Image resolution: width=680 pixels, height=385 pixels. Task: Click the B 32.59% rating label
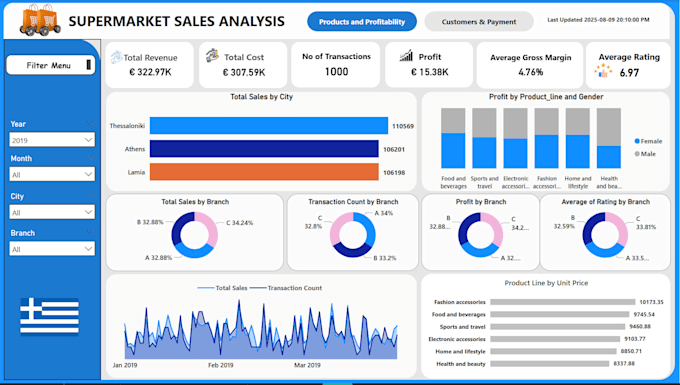(564, 222)
